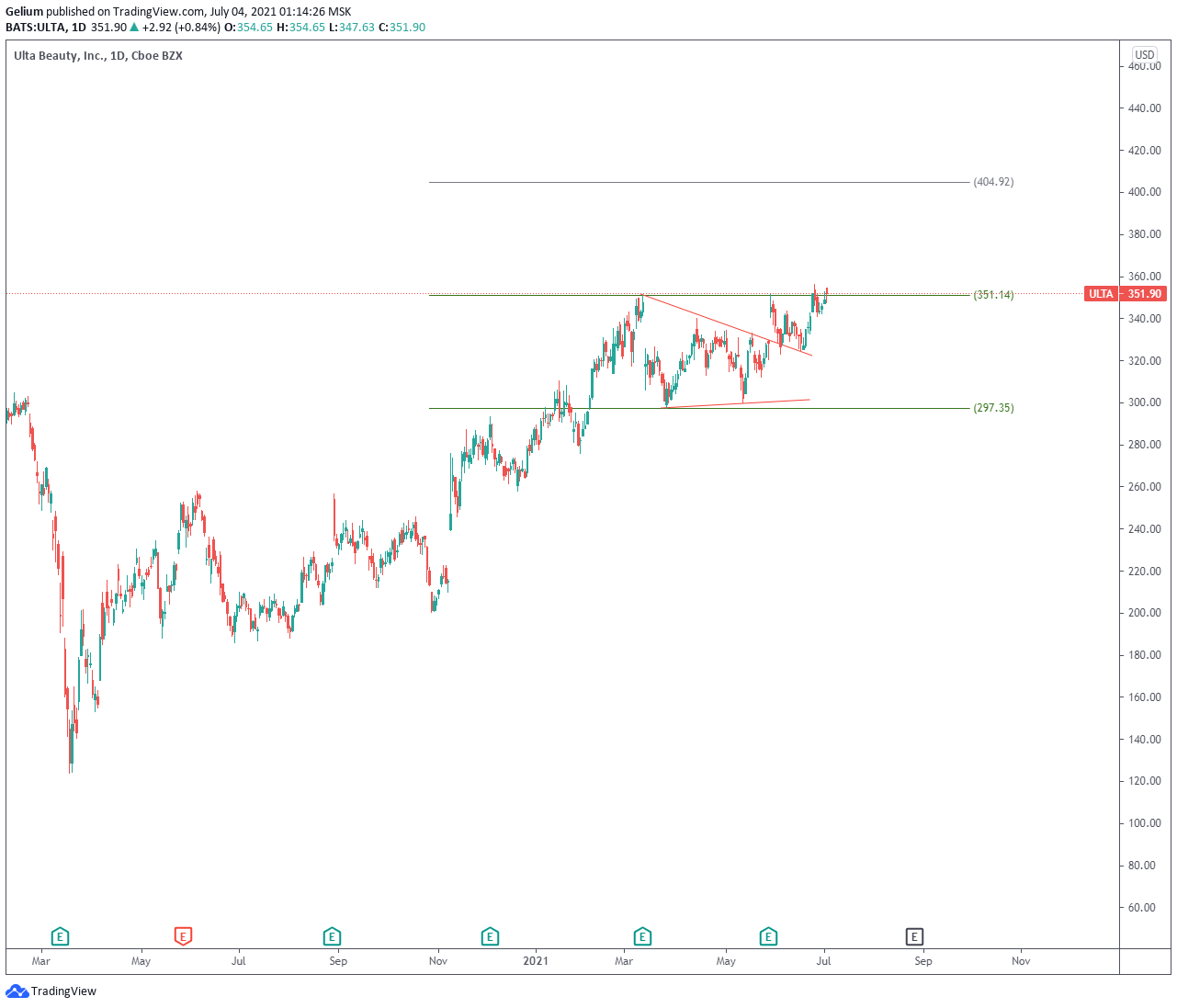Click the TradingView logo
The height and width of the screenshot is (1008, 1177).
pyautogui.click(x=51, y=991)
